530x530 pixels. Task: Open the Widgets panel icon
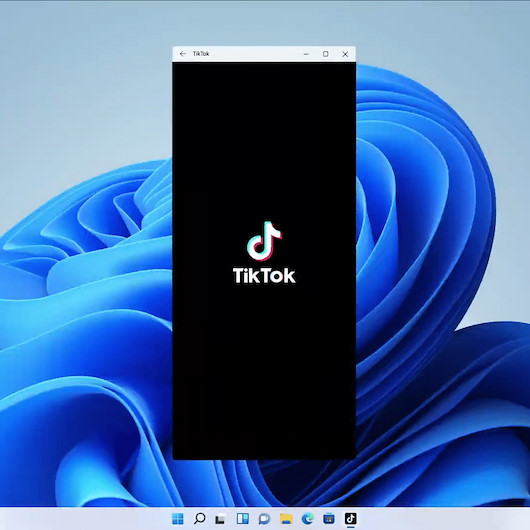[x=243, y=519]
